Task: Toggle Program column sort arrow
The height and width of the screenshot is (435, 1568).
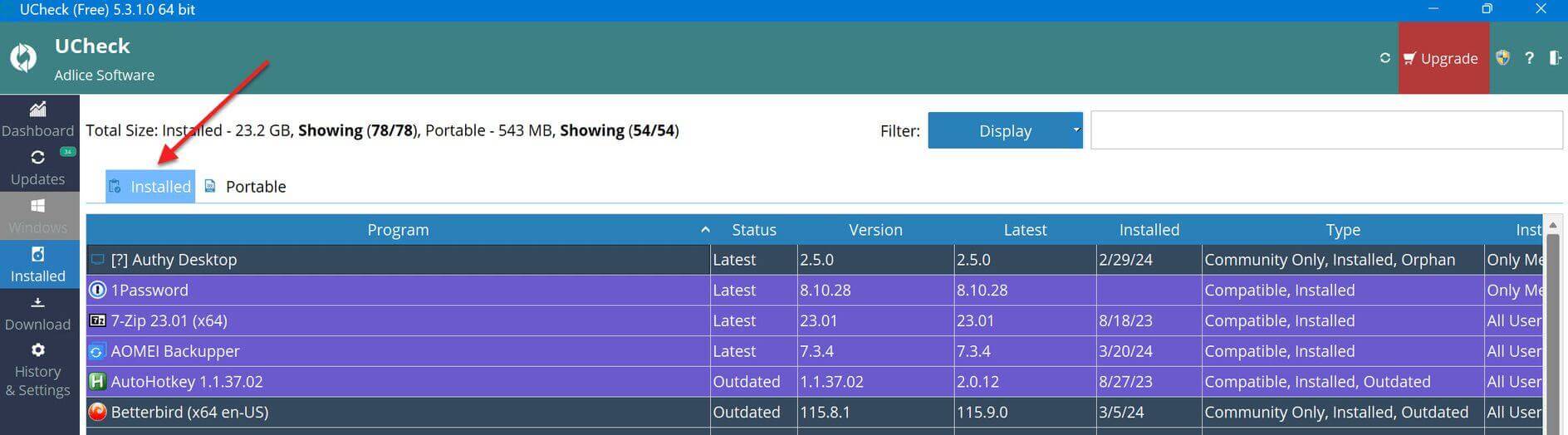Action: pos(704,230)
